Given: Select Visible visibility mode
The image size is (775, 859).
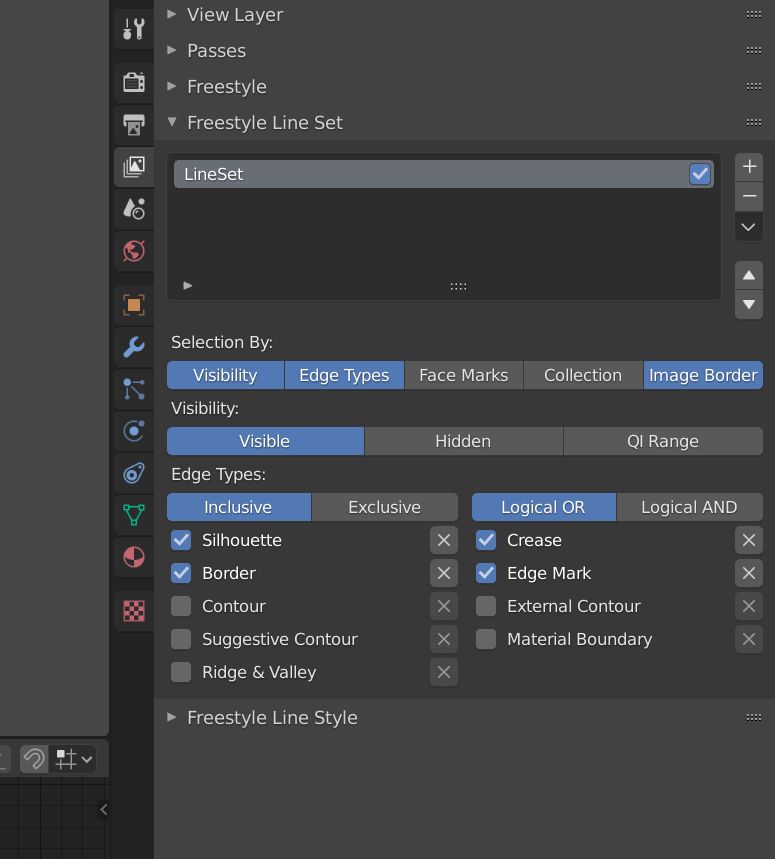Looking at the screenshot, I should tap(265, 441).
